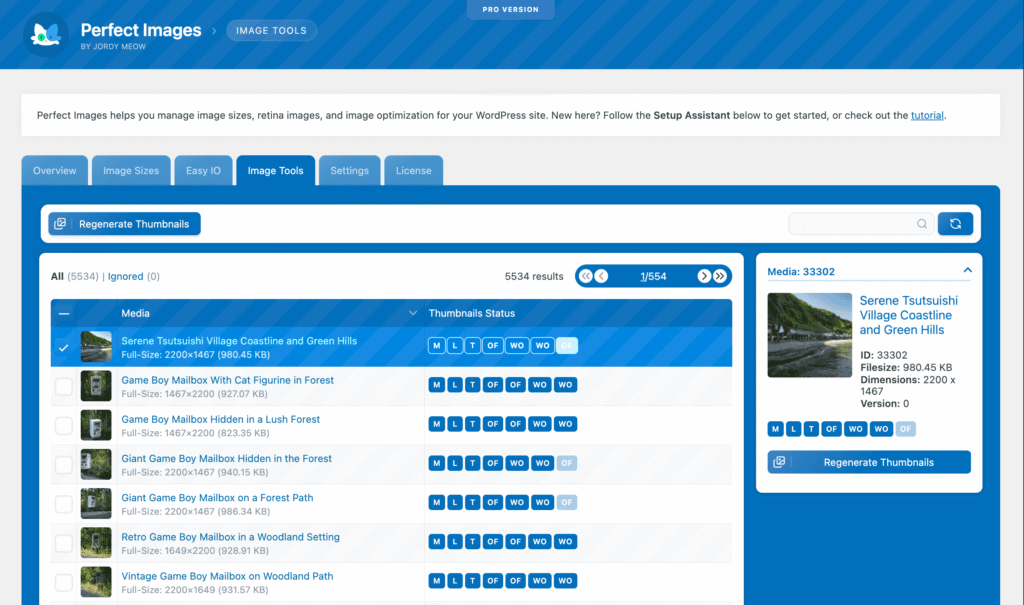The image size is (1024, 605).
Task: Open the tutorial link
Action: (x=927, y=115)
